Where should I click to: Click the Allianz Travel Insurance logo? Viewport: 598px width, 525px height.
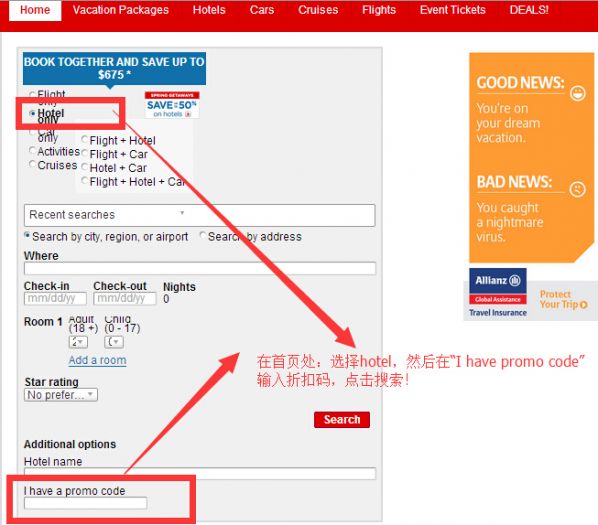point(498,292)
